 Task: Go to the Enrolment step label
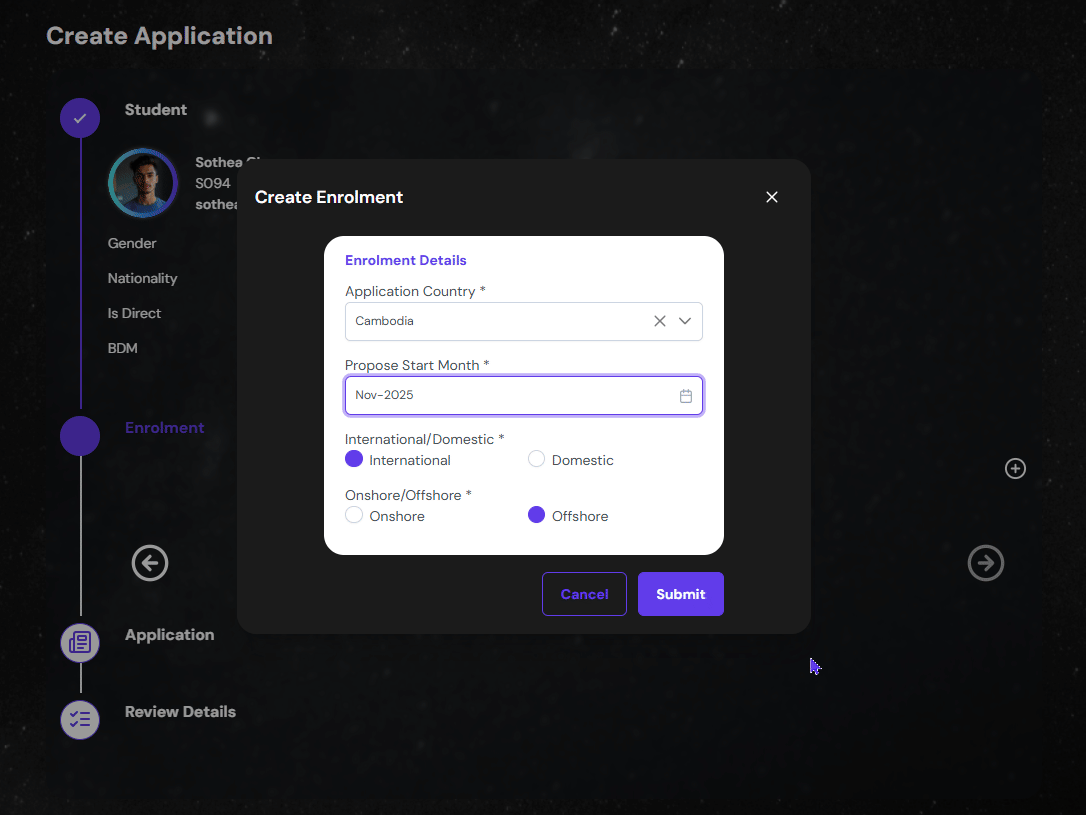click(x=164, y=428)
